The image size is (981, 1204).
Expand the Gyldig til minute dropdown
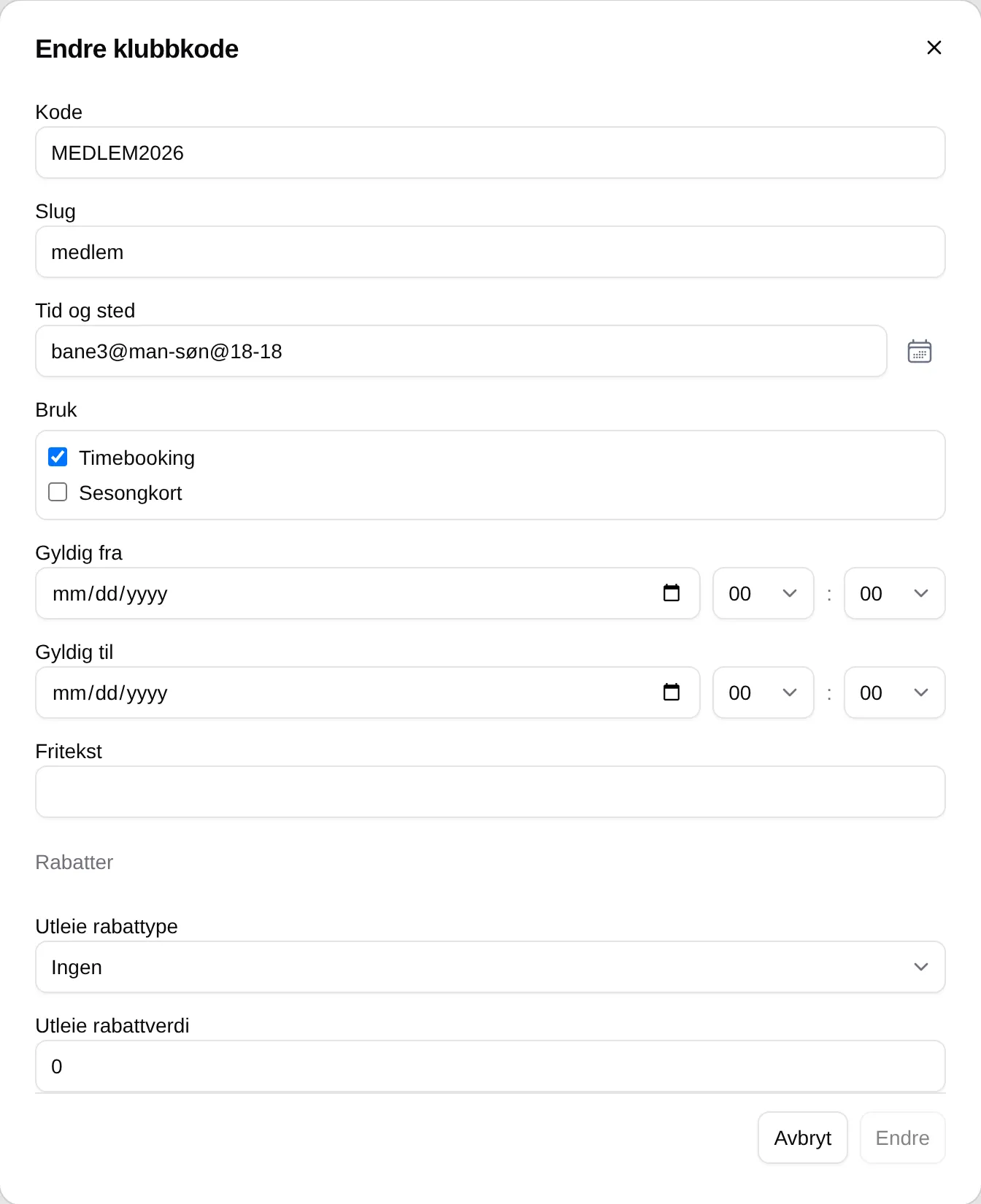tap(894, 692)
